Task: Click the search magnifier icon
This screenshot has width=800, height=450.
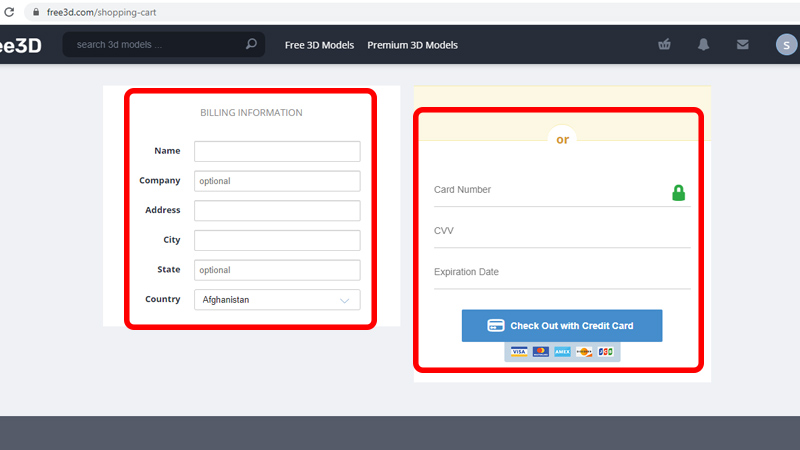Action: (x=251, y=44)
